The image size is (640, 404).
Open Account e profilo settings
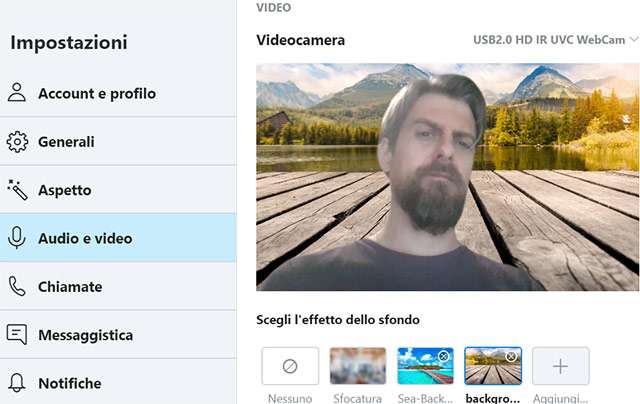[118, 93]
